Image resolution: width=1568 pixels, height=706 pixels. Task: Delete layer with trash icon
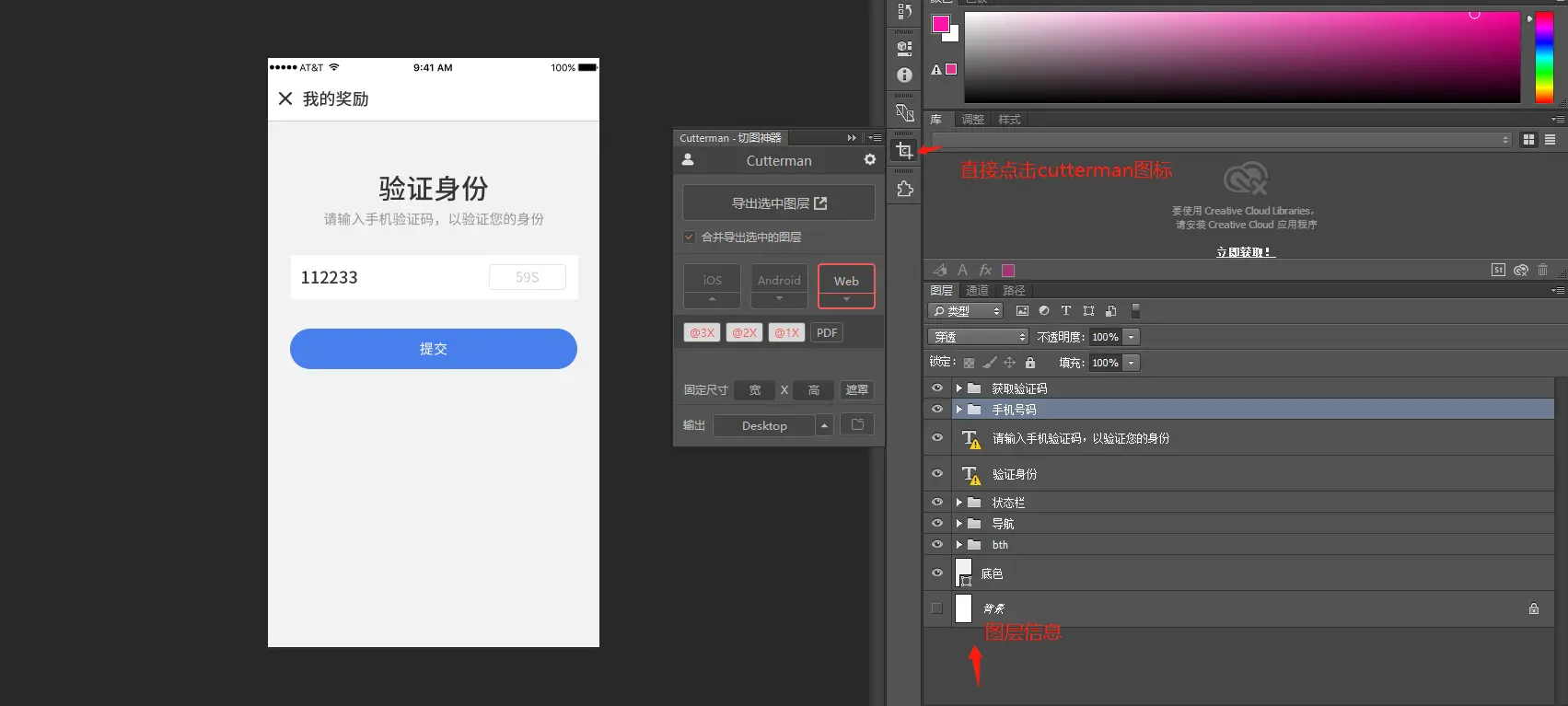pos(1543,270)
